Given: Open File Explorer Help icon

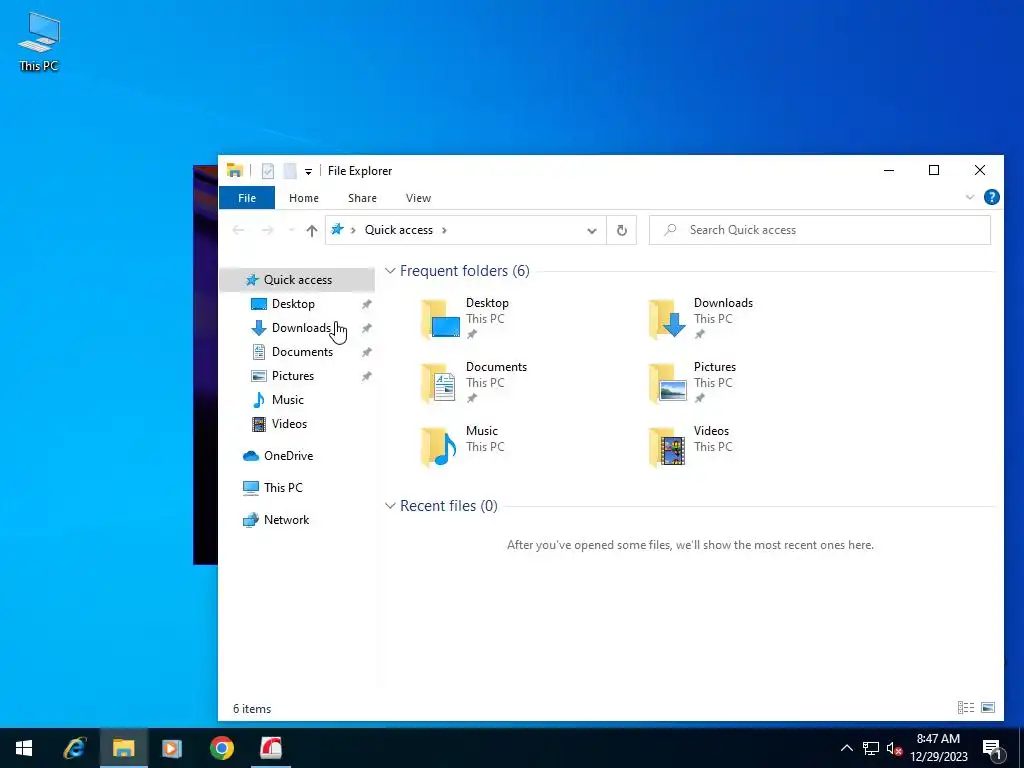Looking at the screenshot, I should click(x=991, y=197).
